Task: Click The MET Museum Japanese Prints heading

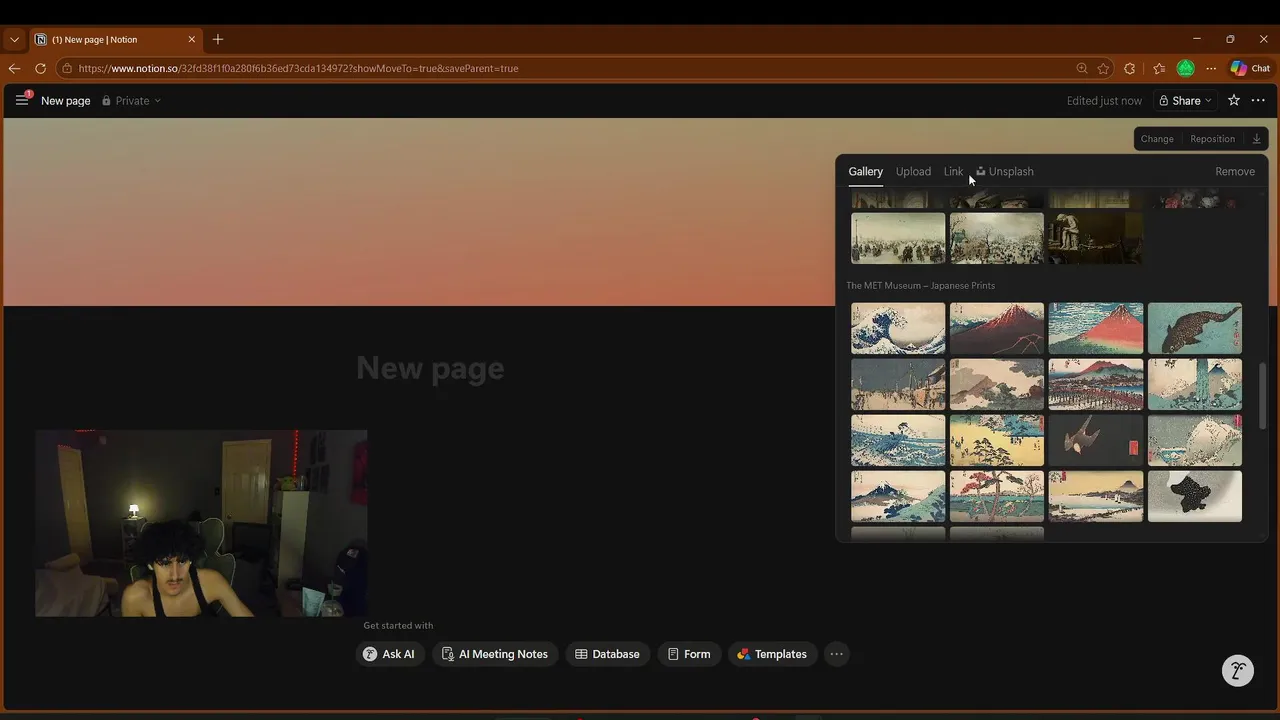Action: coord(920,285)
